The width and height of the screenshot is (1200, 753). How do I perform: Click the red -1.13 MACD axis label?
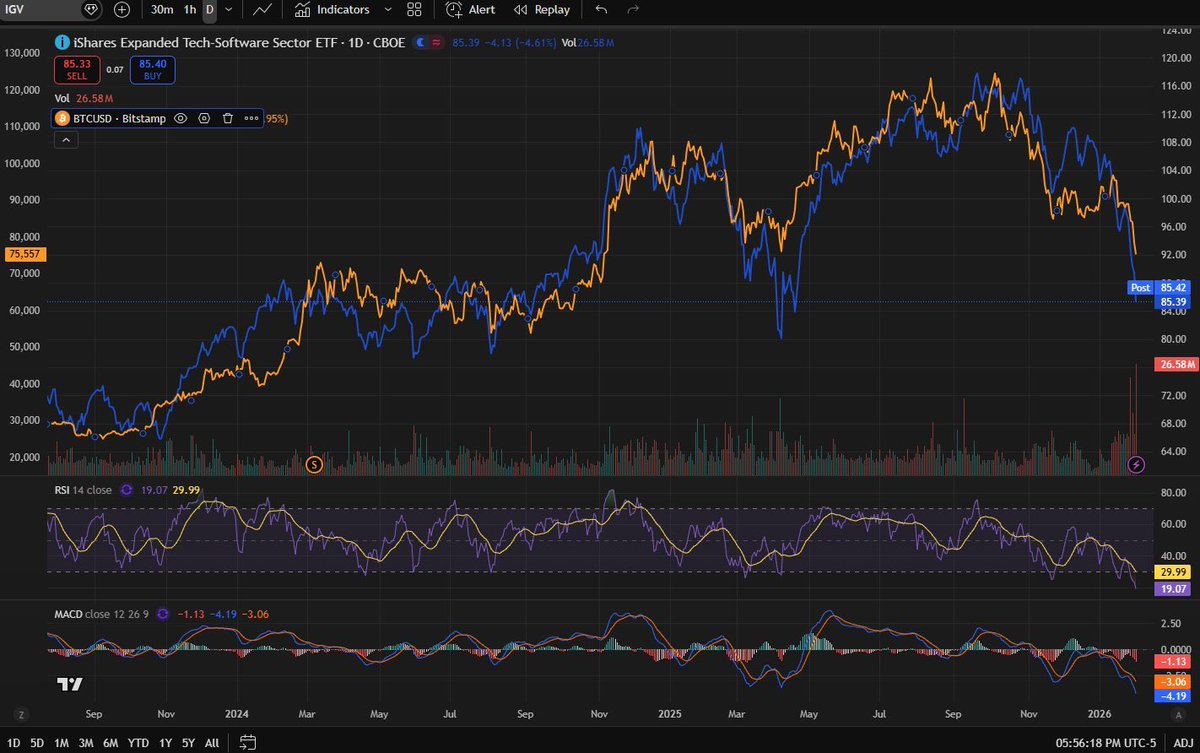point(1172,662)
